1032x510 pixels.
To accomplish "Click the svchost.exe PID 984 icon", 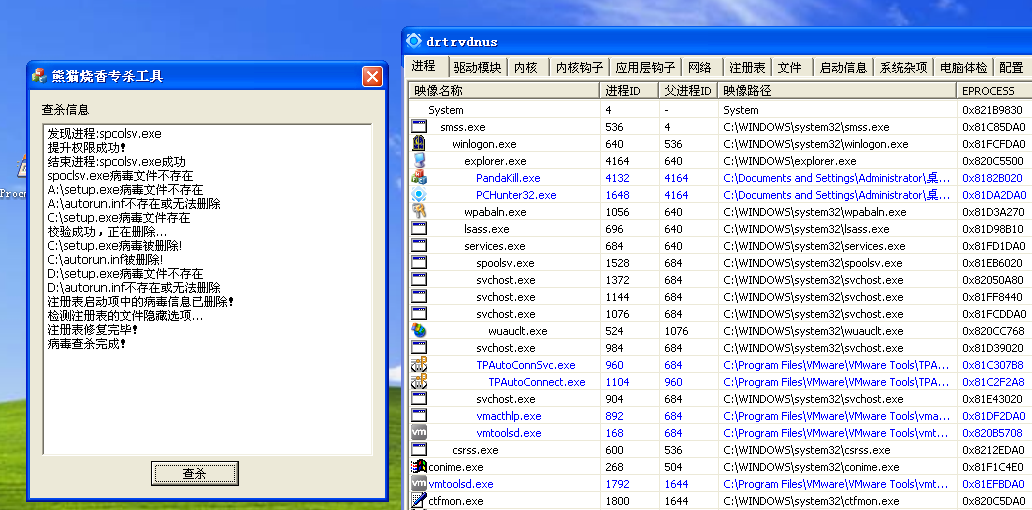I will [419, 348].
